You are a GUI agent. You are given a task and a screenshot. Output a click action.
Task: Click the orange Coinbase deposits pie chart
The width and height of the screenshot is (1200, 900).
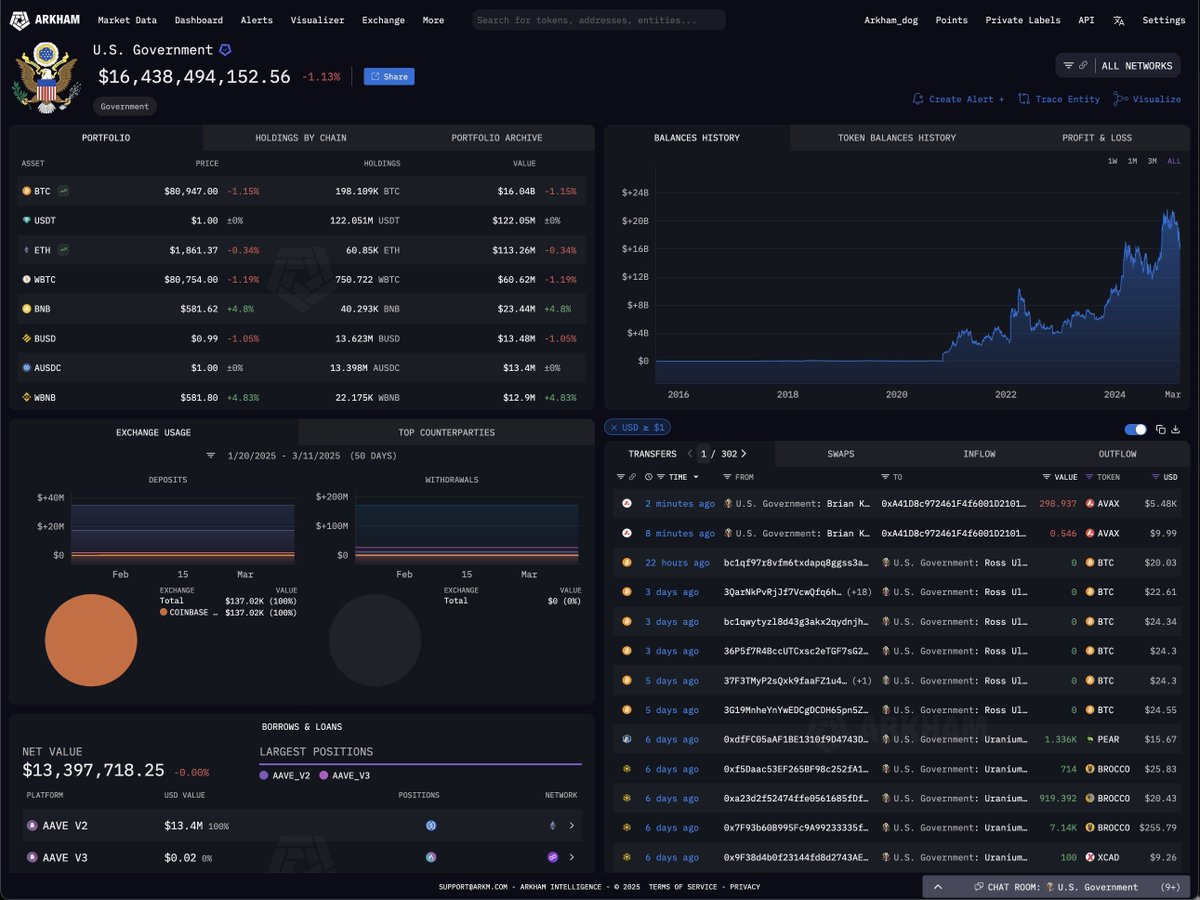point(91,641)
